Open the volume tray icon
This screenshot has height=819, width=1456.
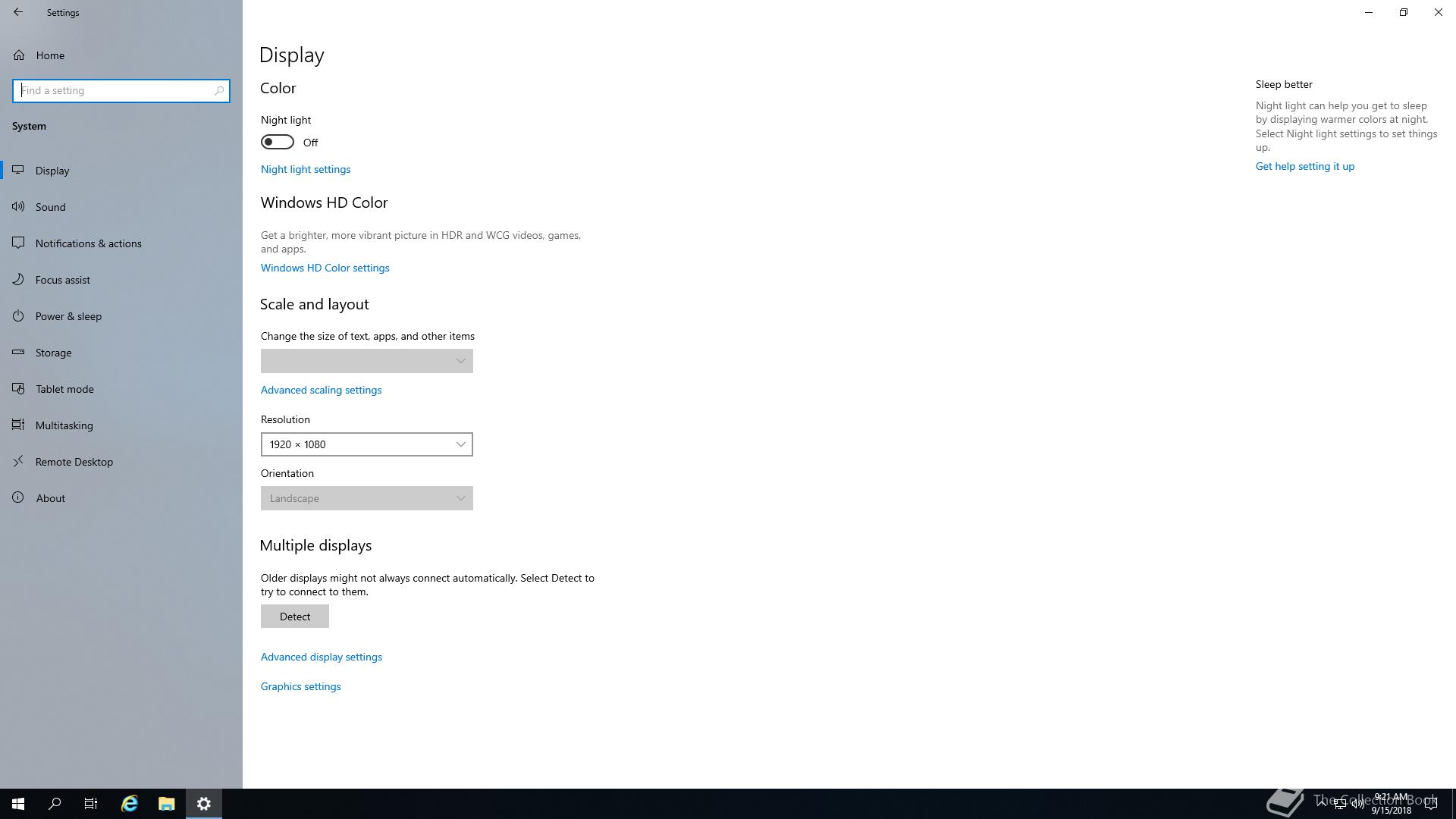pyautogui.click(x=1357, y=804)
